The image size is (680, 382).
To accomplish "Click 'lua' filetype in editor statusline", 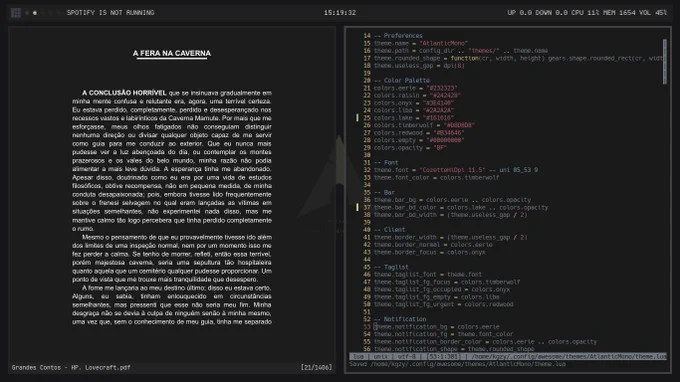I will pyautogui.click(x=358, y=356).
